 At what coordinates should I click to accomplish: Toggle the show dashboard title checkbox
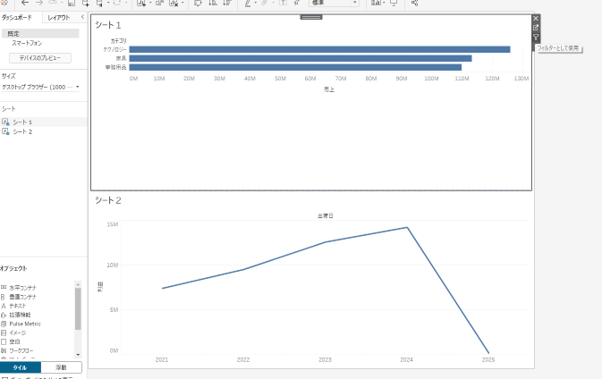pyautogui.click(x=5, y=378)
